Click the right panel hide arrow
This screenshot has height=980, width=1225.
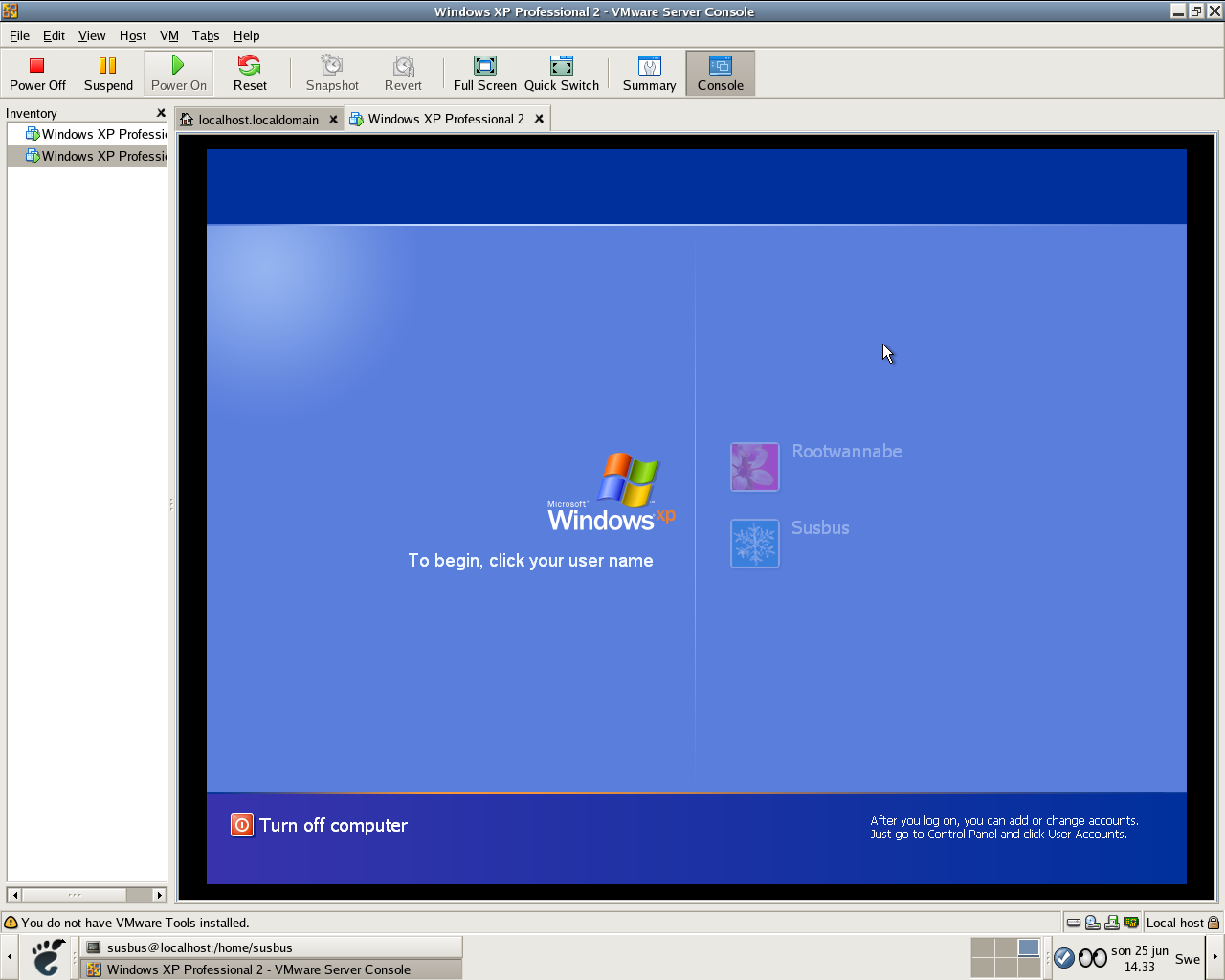tap(1215, 957)
